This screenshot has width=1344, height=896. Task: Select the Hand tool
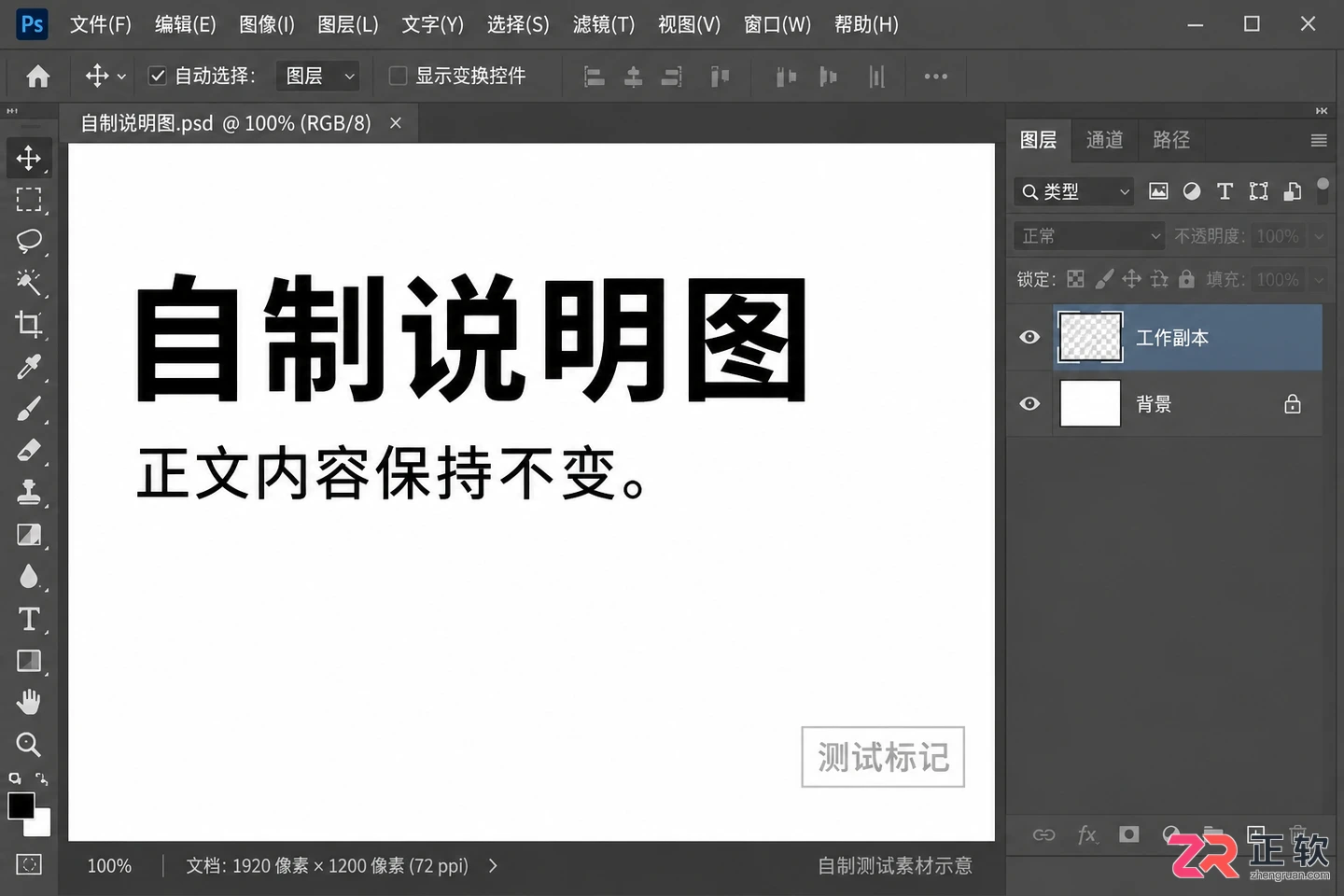(x=28, y=702)
